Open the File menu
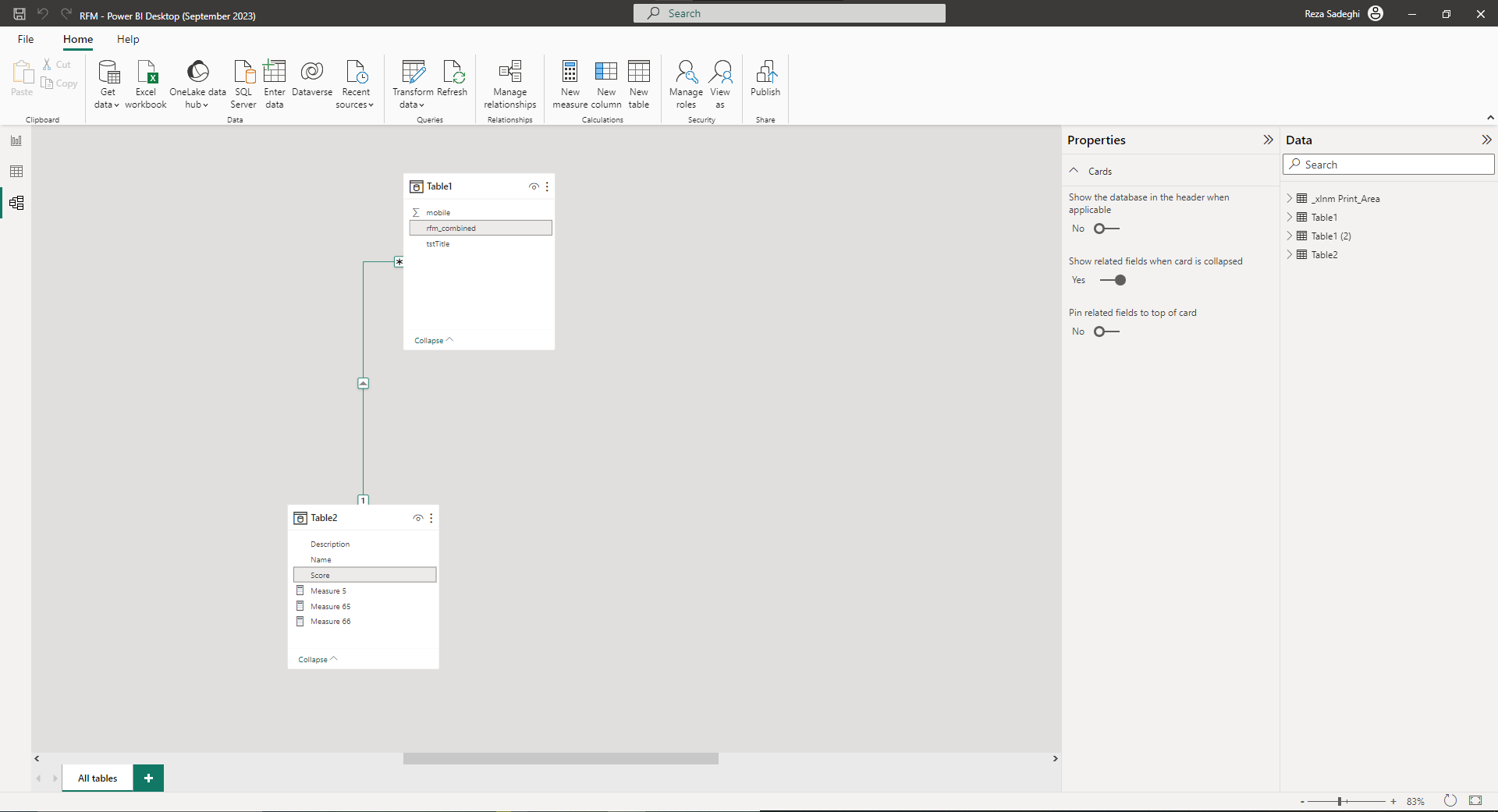 (26, 39)
